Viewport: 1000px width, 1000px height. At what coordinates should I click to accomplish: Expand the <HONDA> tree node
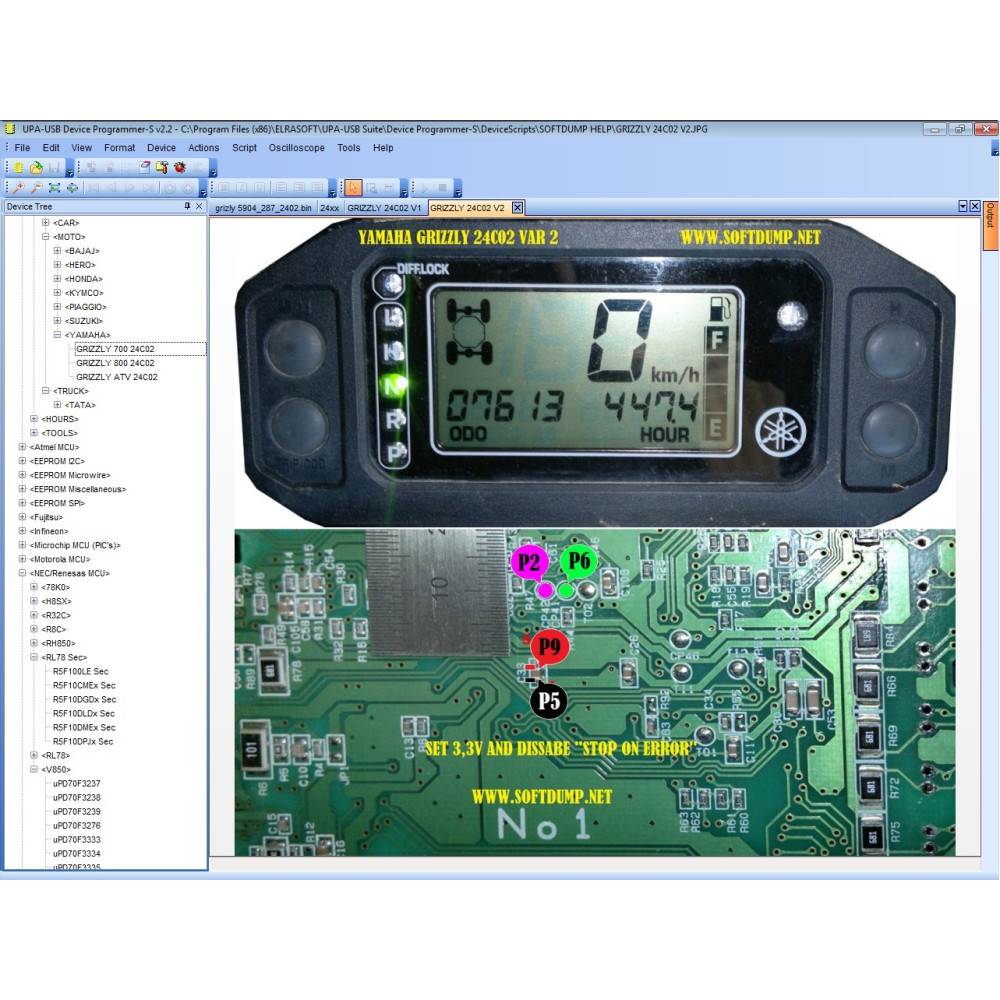point(57,279)
